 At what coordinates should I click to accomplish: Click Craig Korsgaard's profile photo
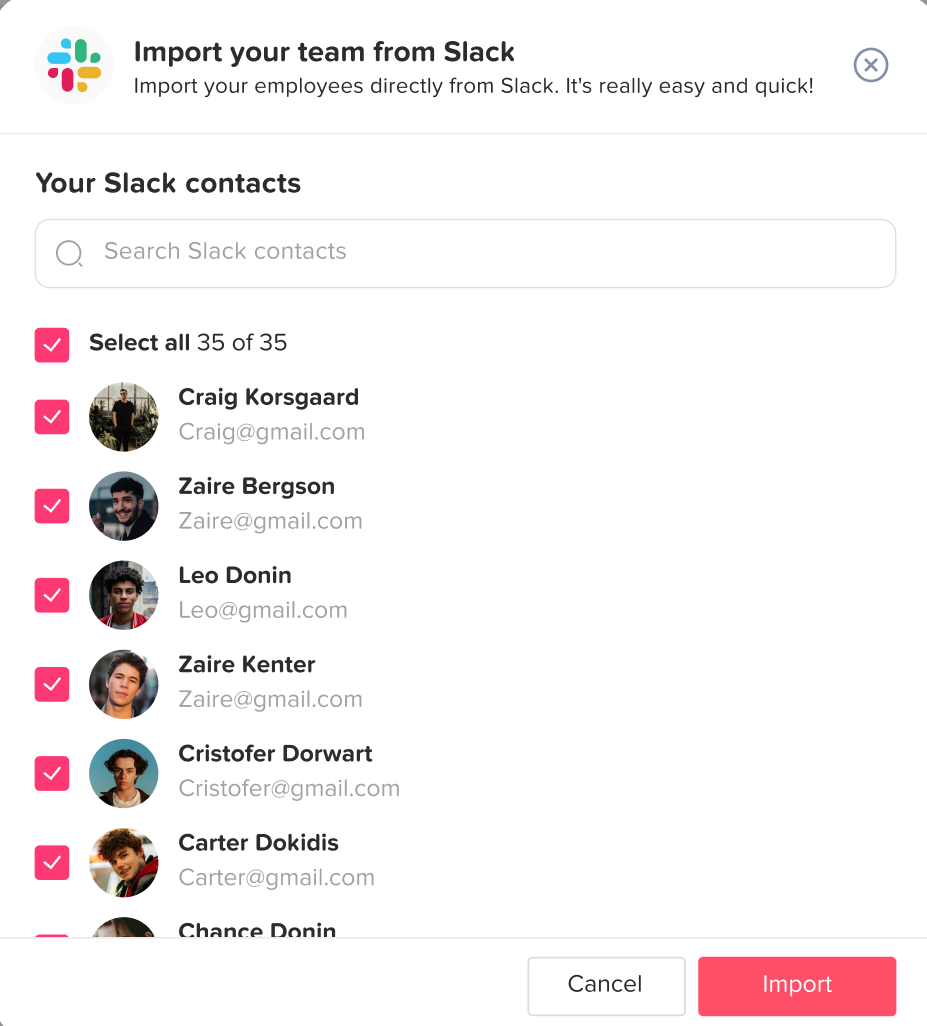(124, 417)
